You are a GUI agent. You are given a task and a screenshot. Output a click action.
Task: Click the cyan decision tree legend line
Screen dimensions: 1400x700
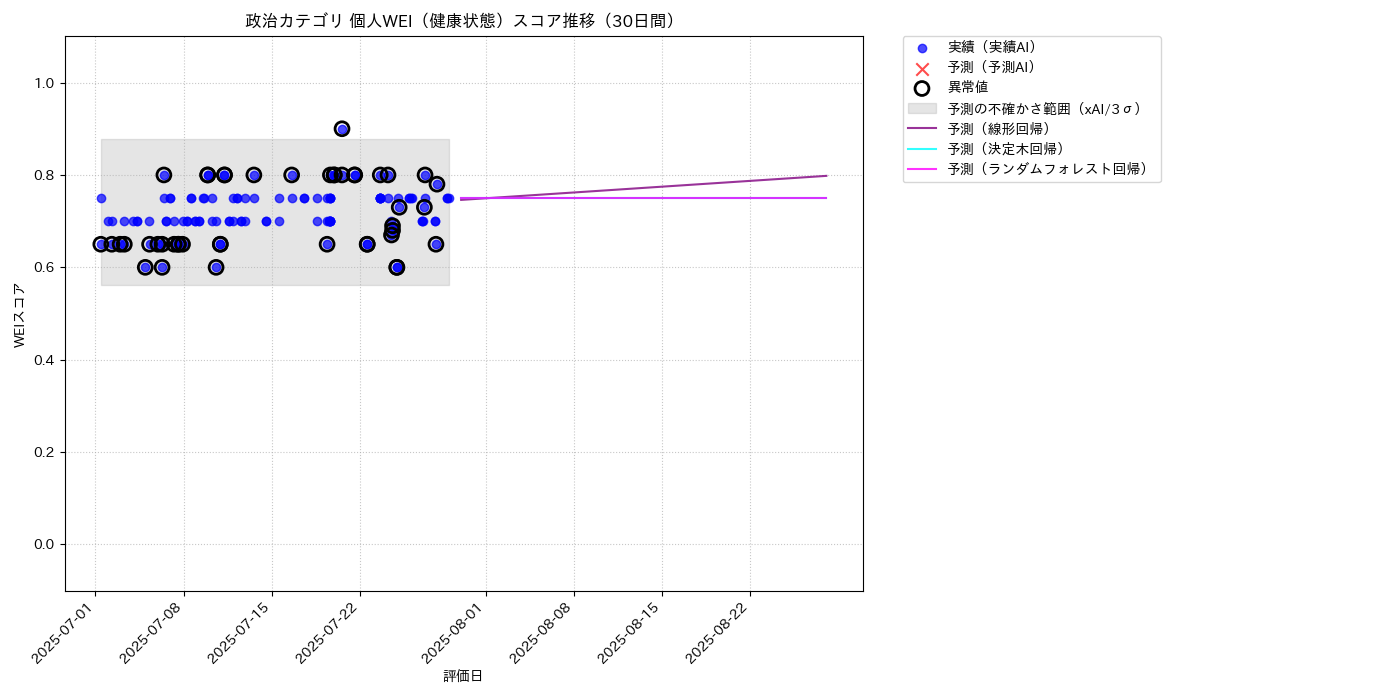(x=922, y=149)
